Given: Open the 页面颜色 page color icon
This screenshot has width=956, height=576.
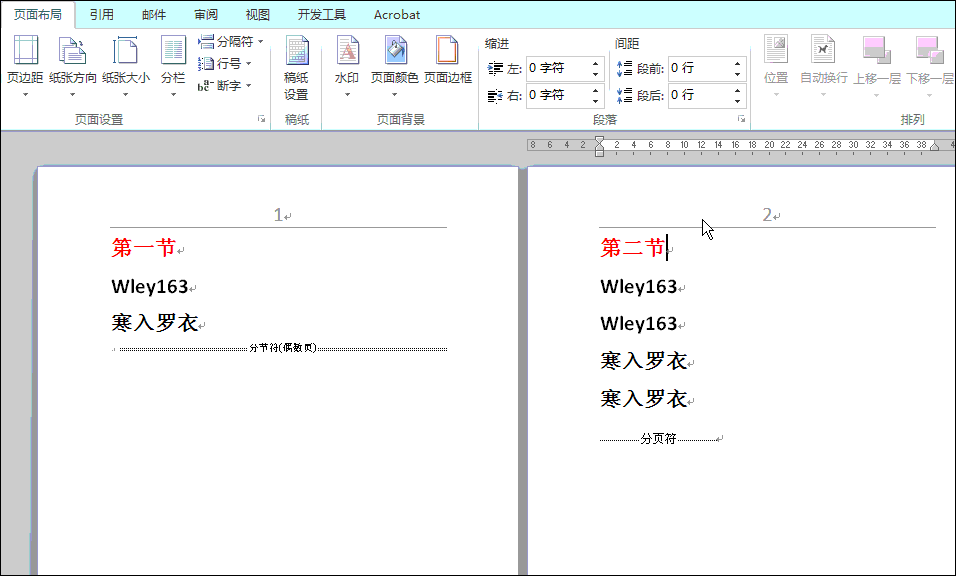Looking at the screenshot, I should point(395,51).
